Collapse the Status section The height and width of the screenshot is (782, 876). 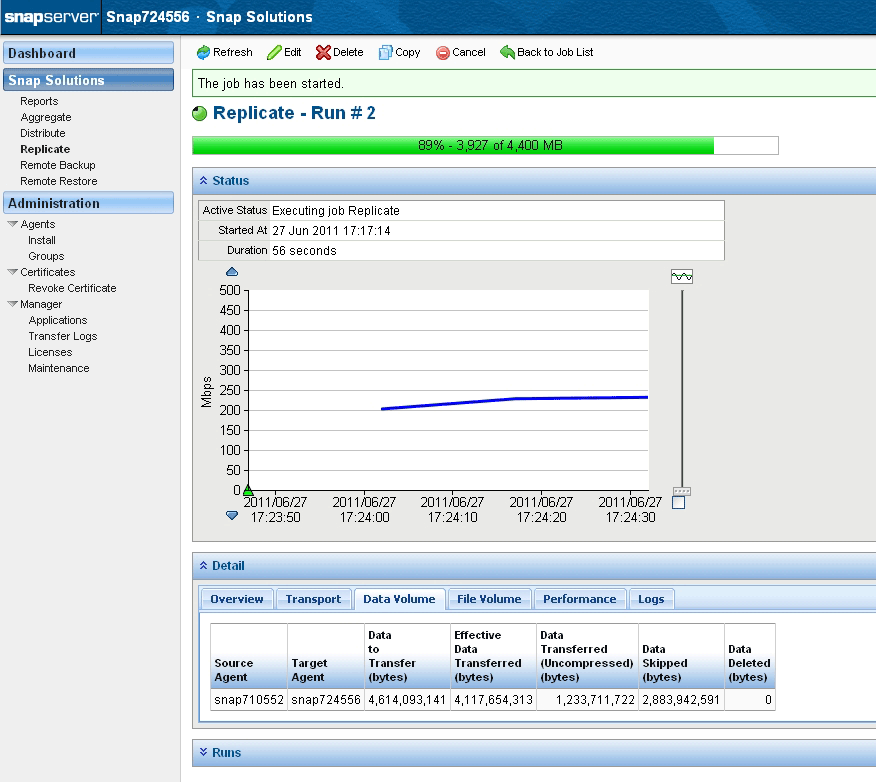tap(203, 181)
